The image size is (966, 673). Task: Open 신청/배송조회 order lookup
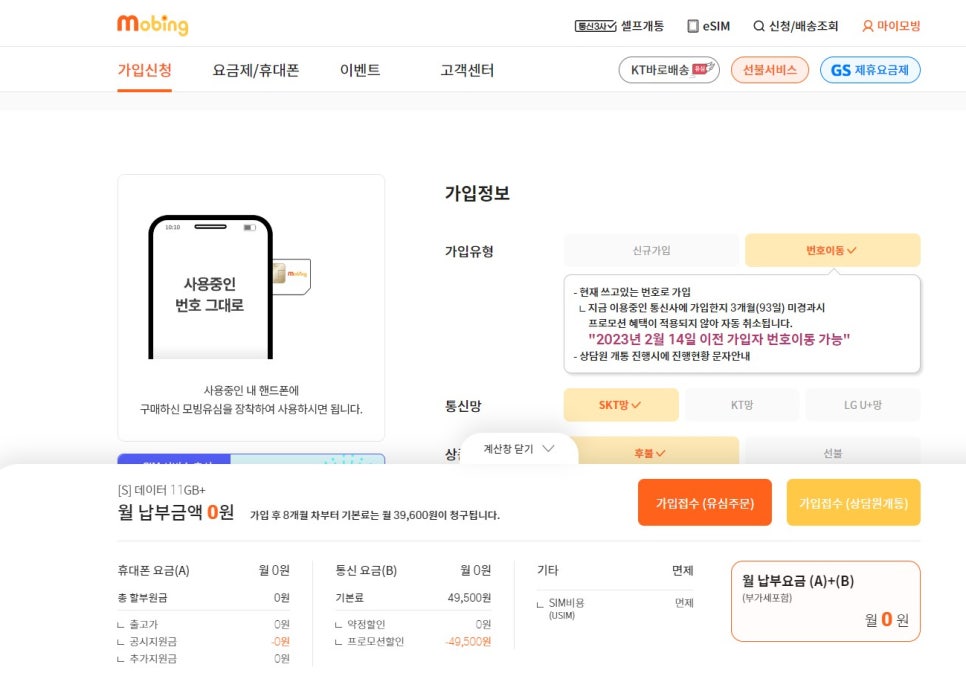click(803, 26)
